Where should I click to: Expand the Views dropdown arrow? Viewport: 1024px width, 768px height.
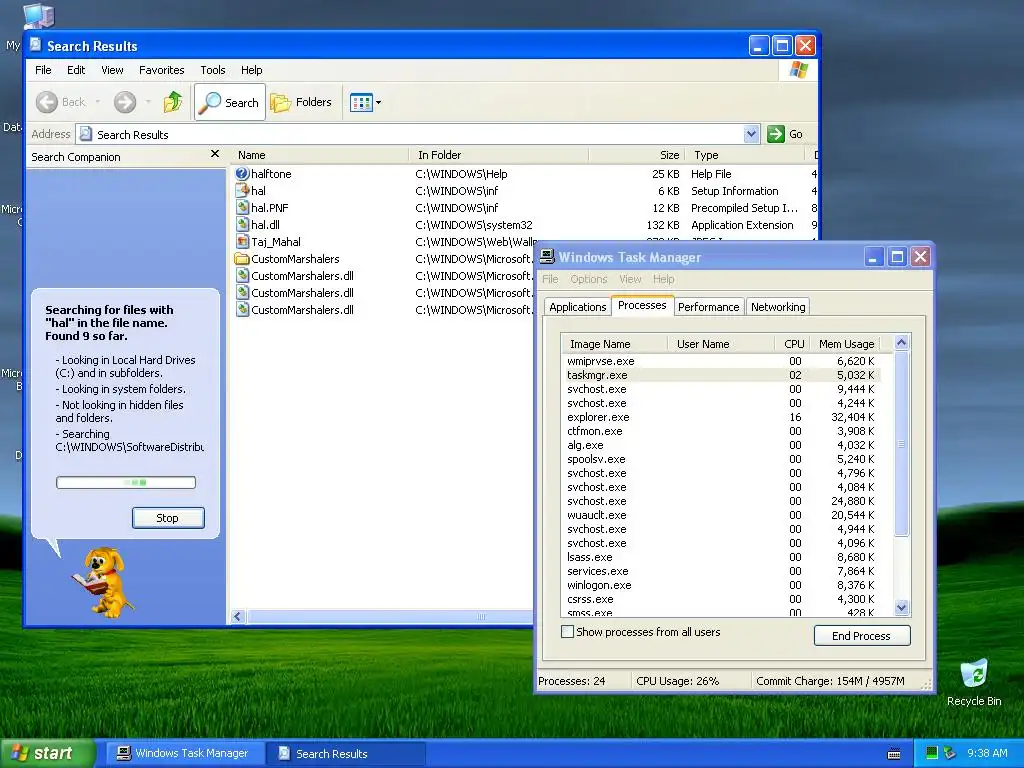378,103
